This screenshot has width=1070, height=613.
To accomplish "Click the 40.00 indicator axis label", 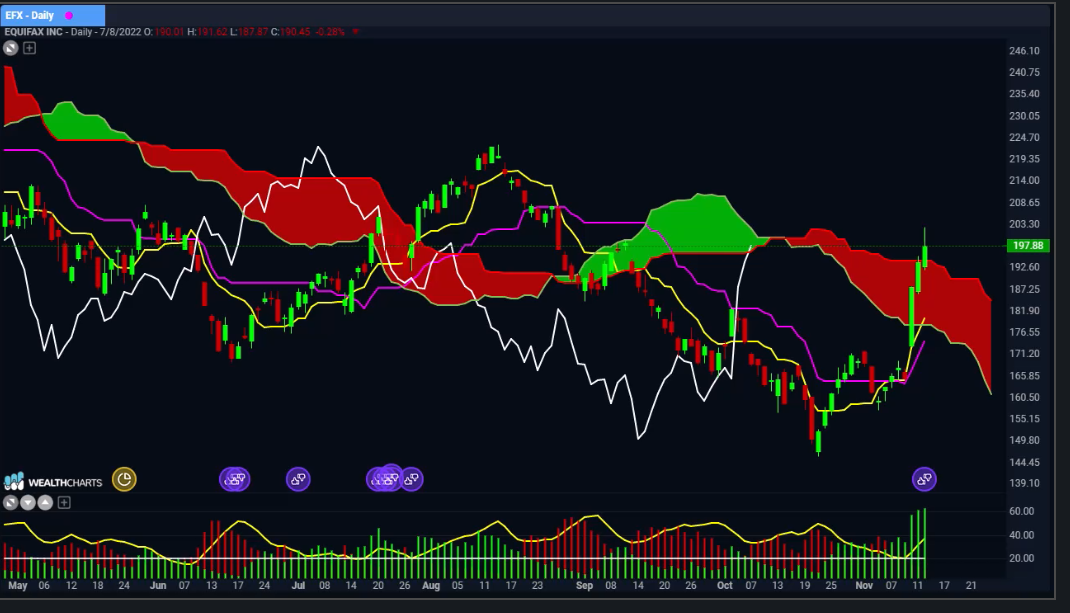I will [x=1022, y=535].
